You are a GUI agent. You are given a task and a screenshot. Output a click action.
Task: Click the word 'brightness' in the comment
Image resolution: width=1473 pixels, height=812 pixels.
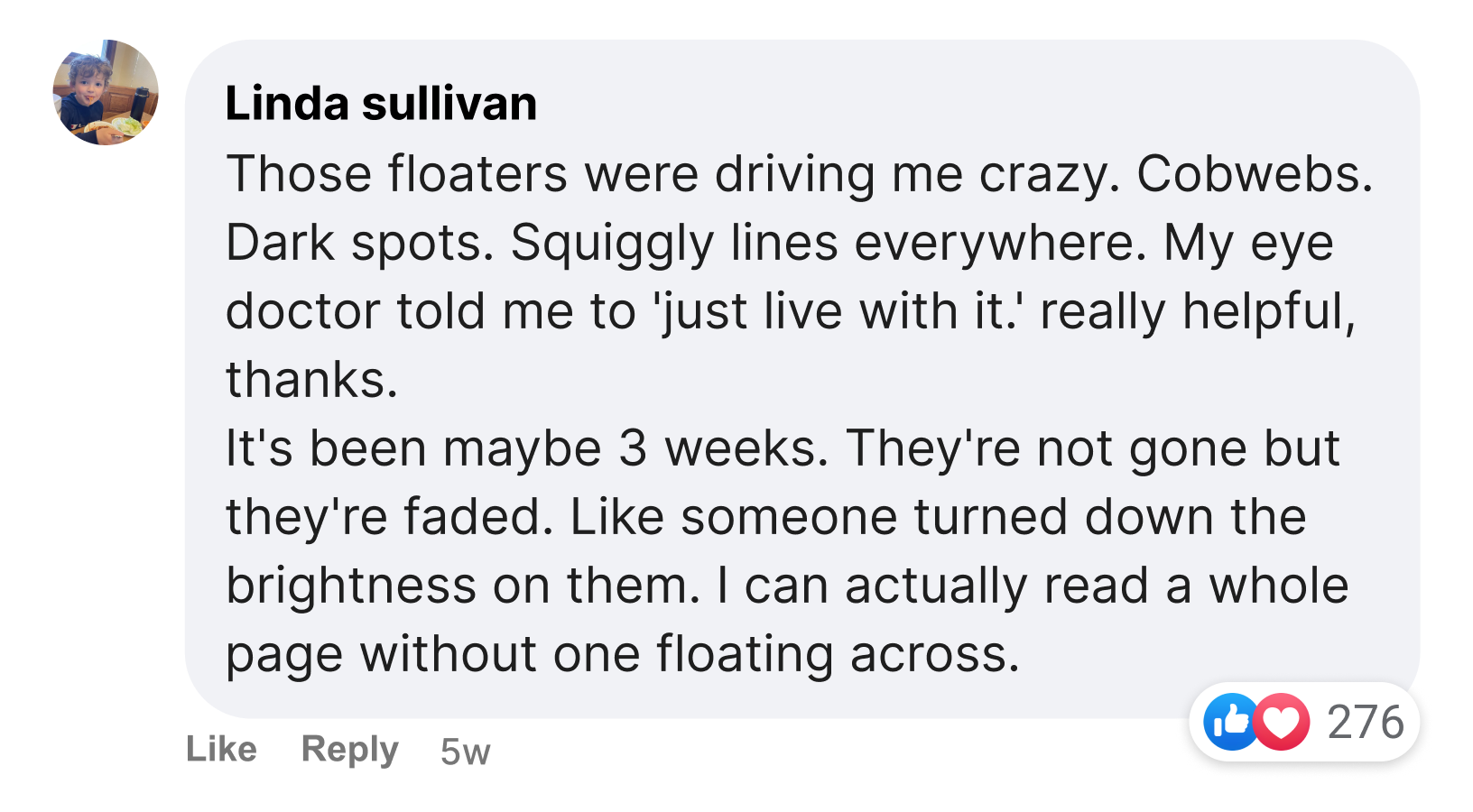(x=350, y=586)
